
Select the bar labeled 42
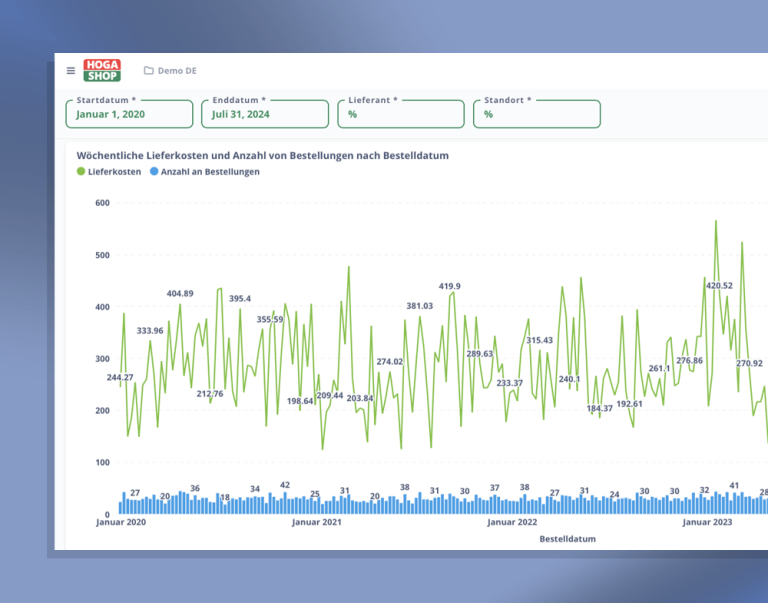click(x=285, y=495)
